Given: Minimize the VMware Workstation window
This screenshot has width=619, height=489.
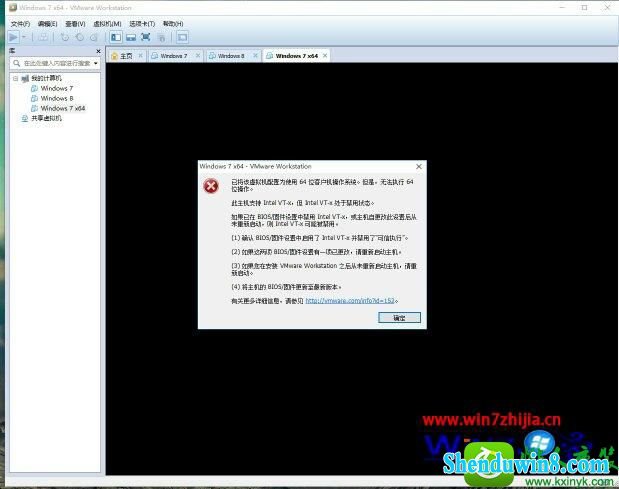Looking at the screenshot, I should click(x=562, y=7).
